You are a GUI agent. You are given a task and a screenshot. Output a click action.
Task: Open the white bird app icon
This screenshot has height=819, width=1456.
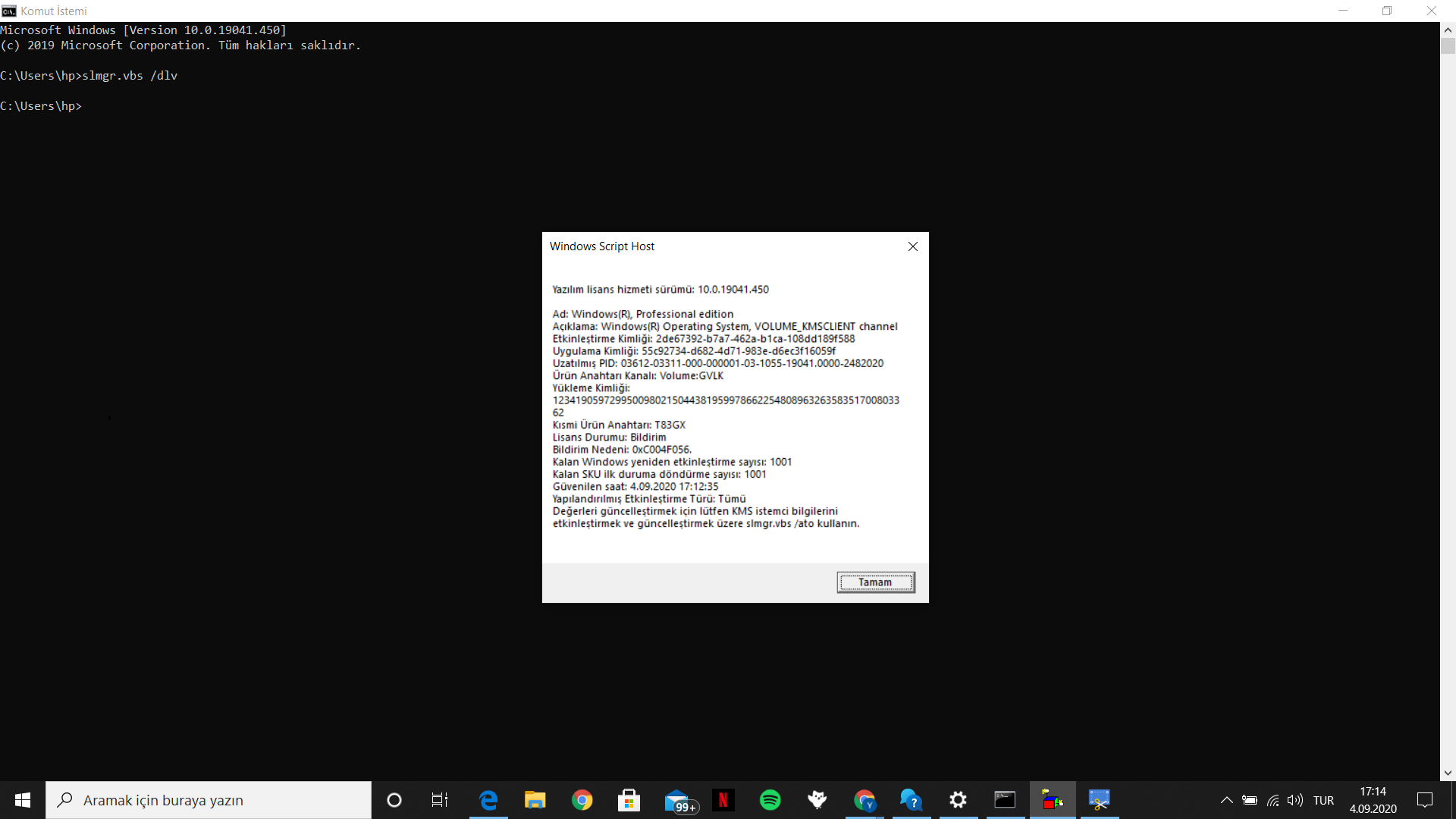(817, 800)
